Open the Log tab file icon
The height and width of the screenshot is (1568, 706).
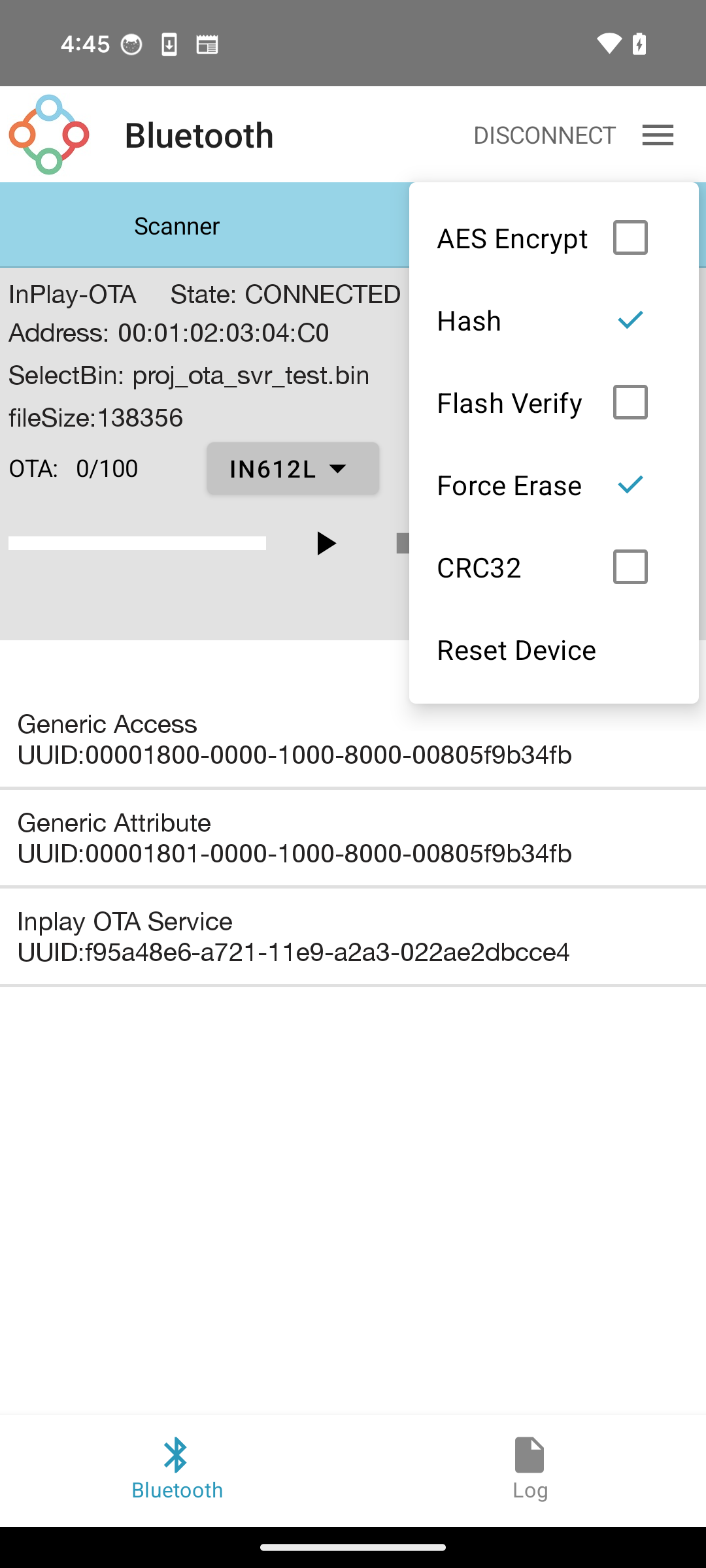529,1455
